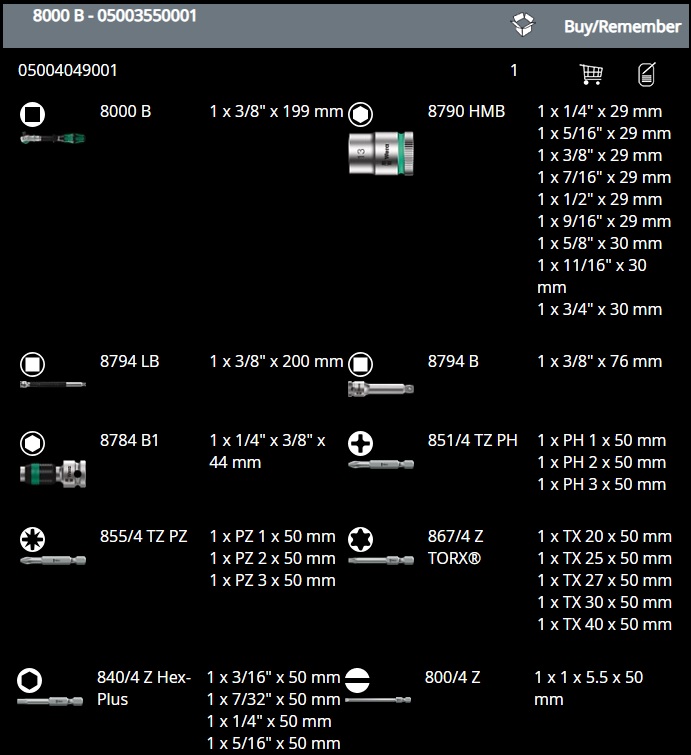Click the 1 x 3/8" x 200 mm size
This screenshot has width=691, height=755.
click(x=276, y=361)
